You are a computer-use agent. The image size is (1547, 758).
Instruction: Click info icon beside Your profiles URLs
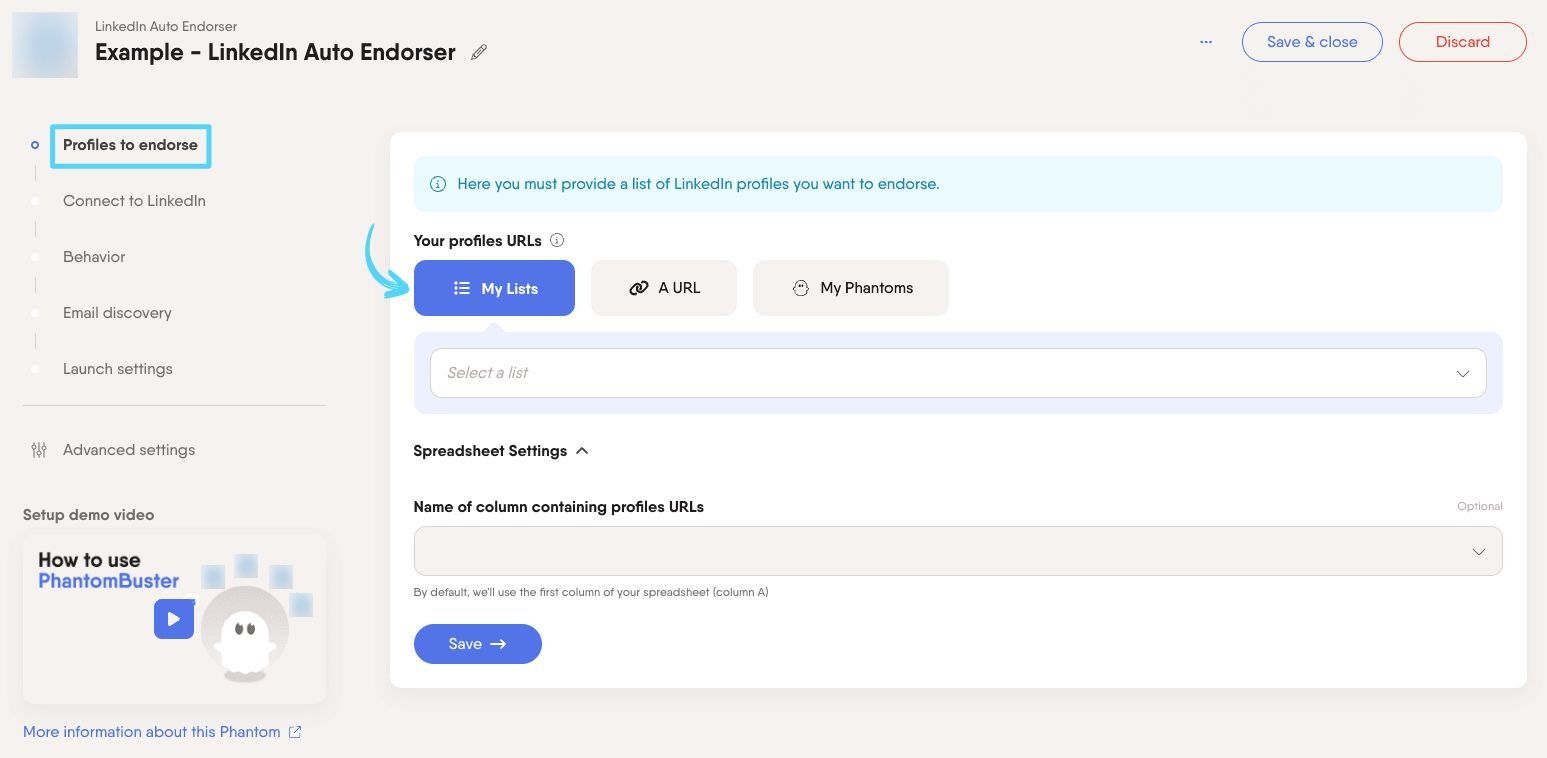click(x=558, y=240)
